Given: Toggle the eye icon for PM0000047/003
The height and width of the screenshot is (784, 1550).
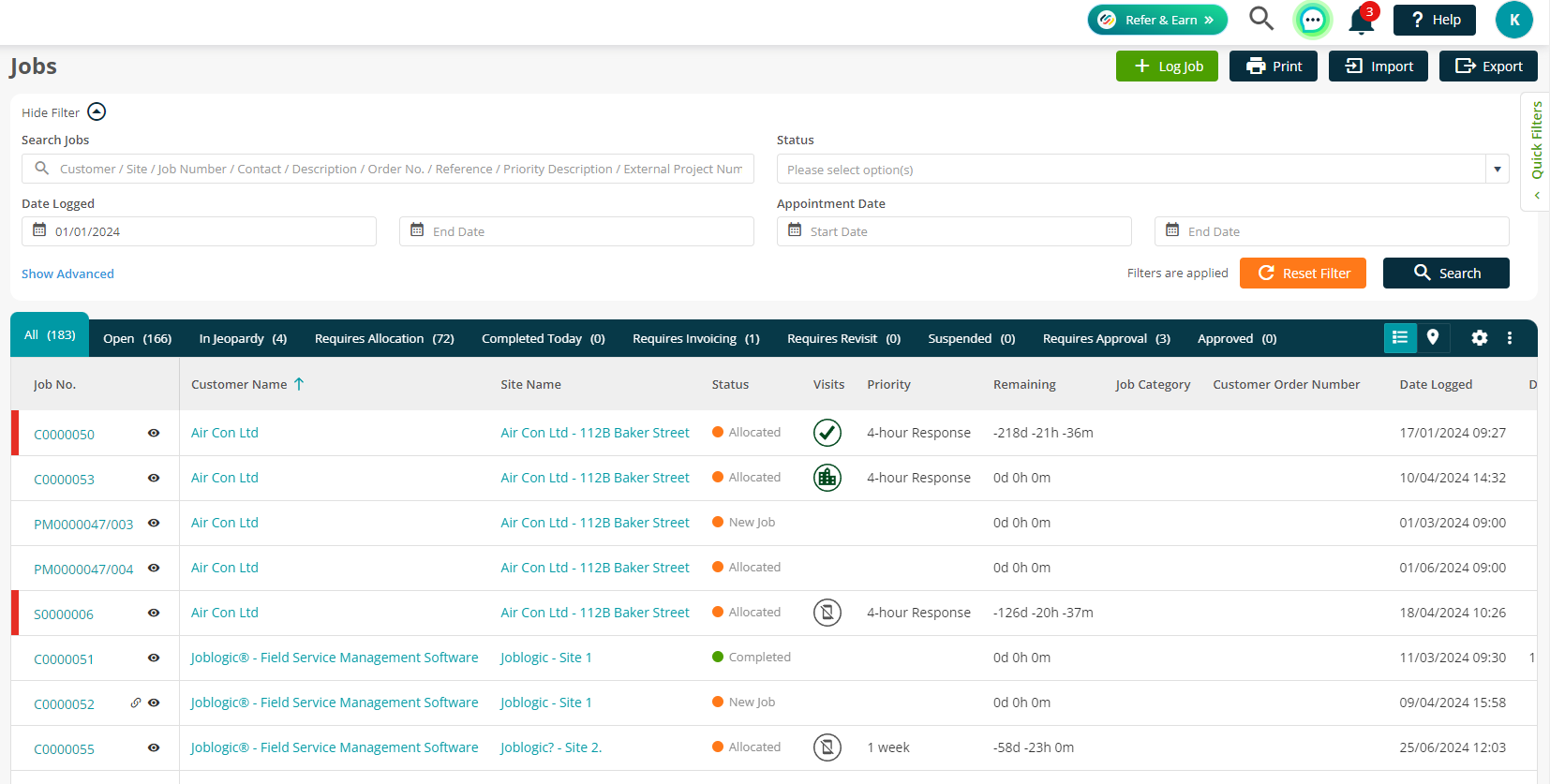Looking at the screenshot, I should pyautogui.click(x=154, y=523).
